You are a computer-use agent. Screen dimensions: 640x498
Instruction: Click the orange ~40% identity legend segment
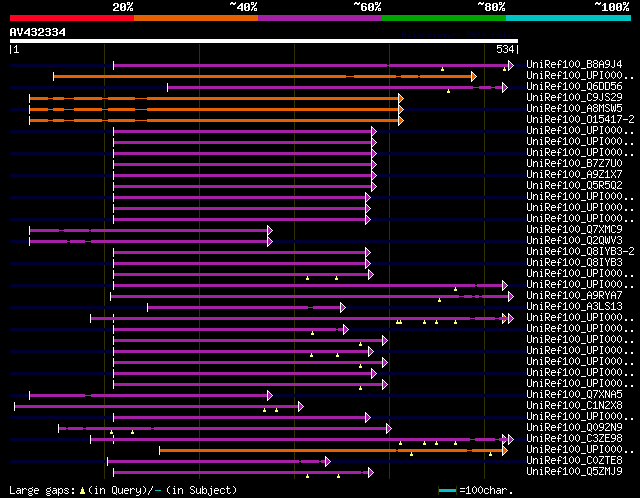[196, 18]
